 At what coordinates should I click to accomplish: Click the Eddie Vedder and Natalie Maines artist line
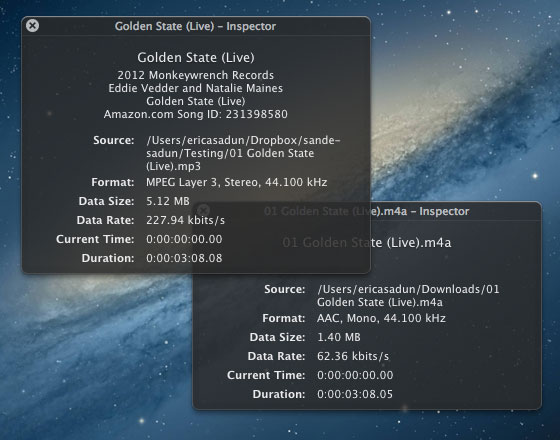click(196, 88)
